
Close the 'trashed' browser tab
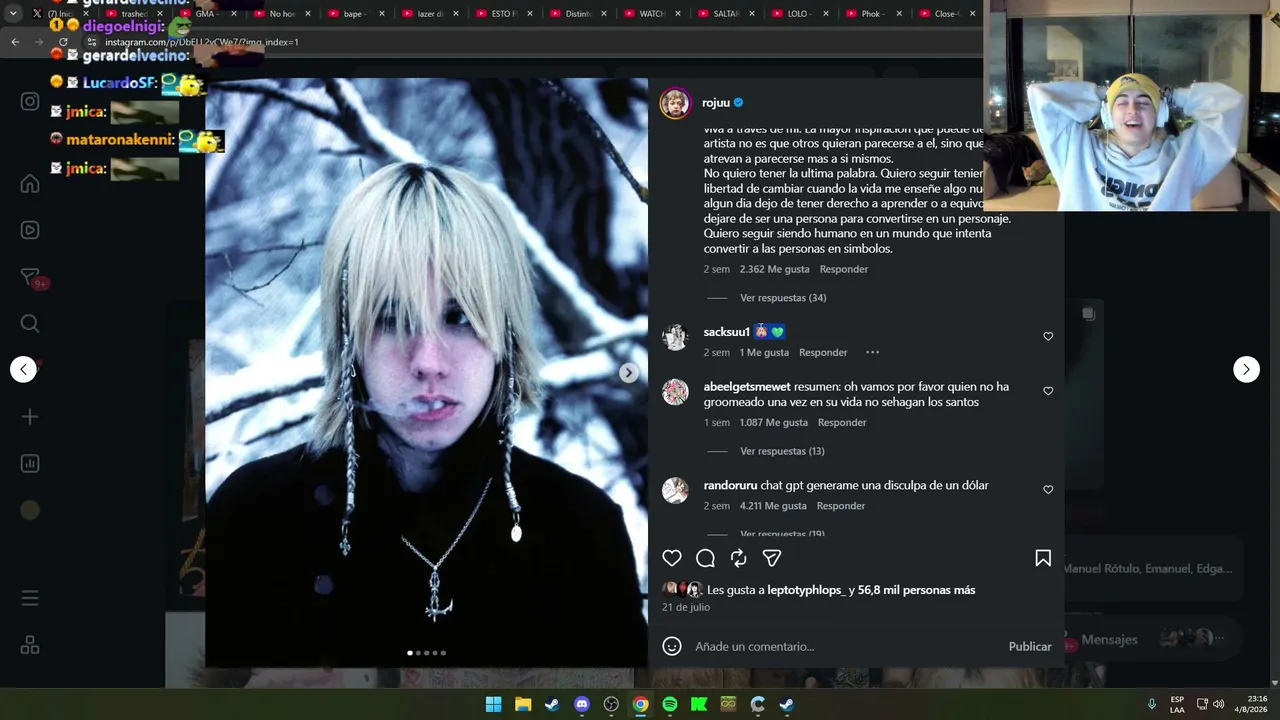point(160,14)
